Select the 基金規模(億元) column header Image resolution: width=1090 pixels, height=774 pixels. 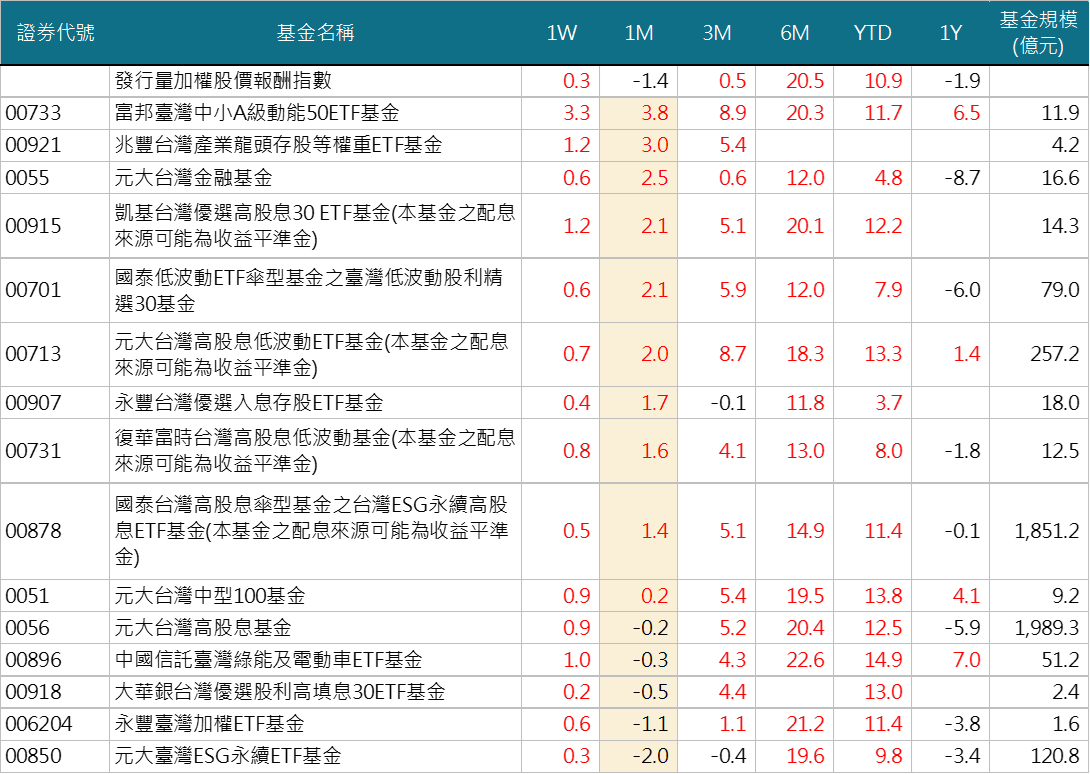click(1039, 33)
